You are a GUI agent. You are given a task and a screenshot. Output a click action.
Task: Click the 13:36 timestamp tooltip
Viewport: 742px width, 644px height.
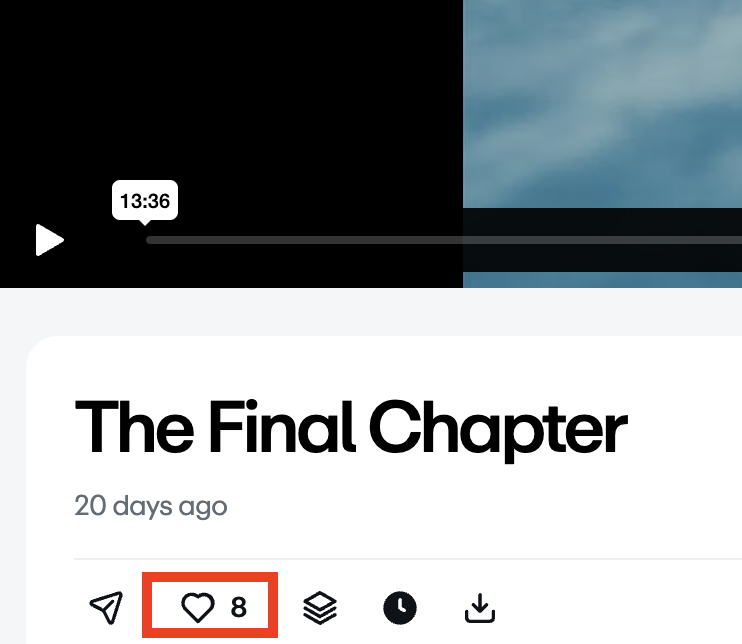click(145, 201)
